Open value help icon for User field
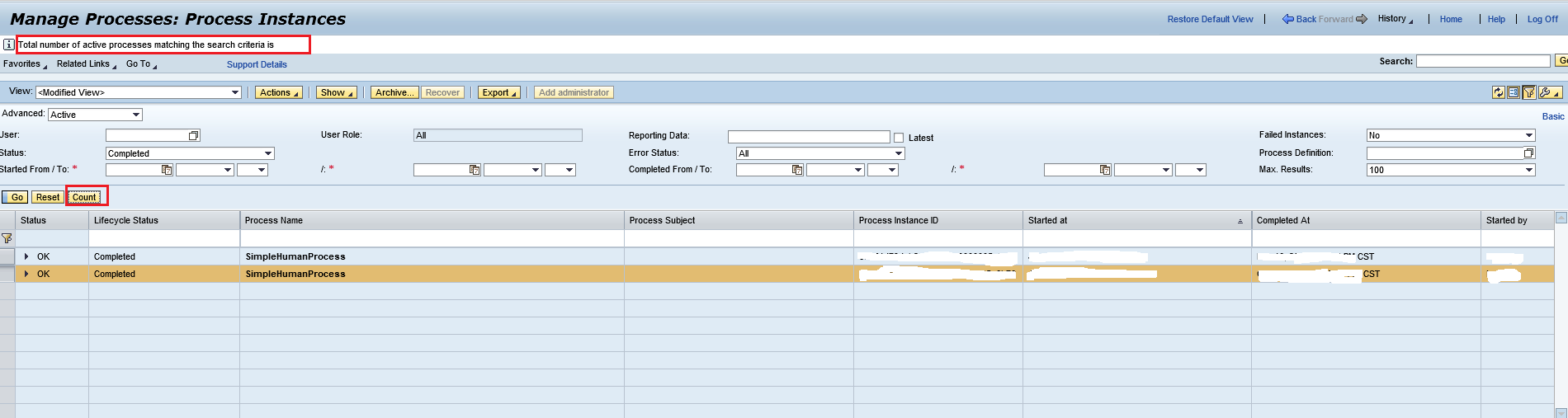1568x418 pixels. click(x=194, y=135)
